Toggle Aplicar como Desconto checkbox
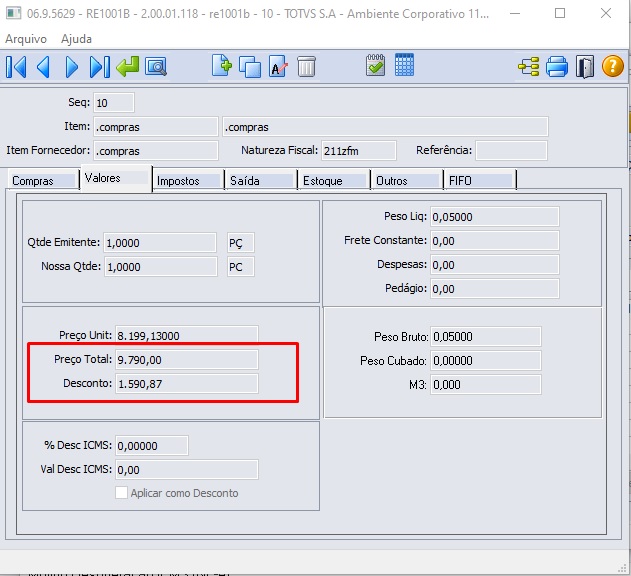 [122, 493]
